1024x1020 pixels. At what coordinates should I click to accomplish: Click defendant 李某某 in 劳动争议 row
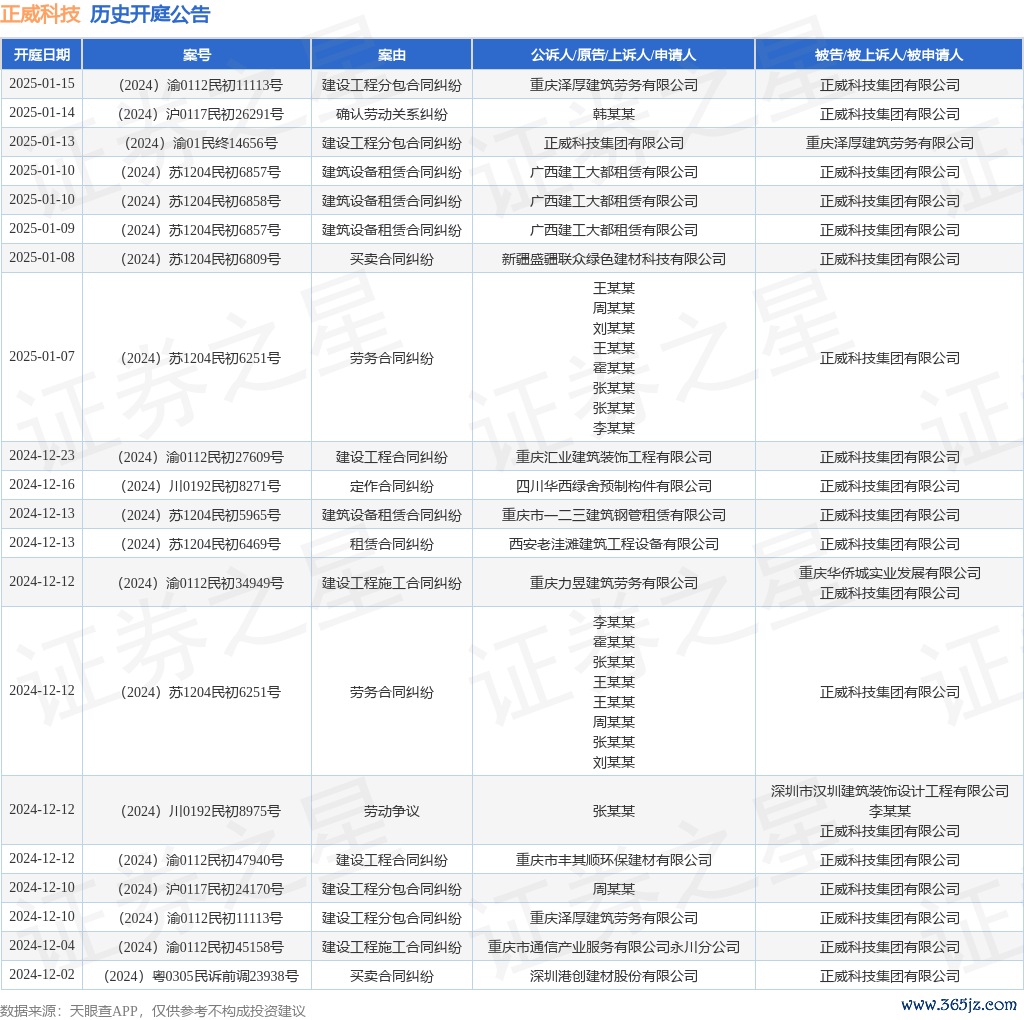pos(889,811)
